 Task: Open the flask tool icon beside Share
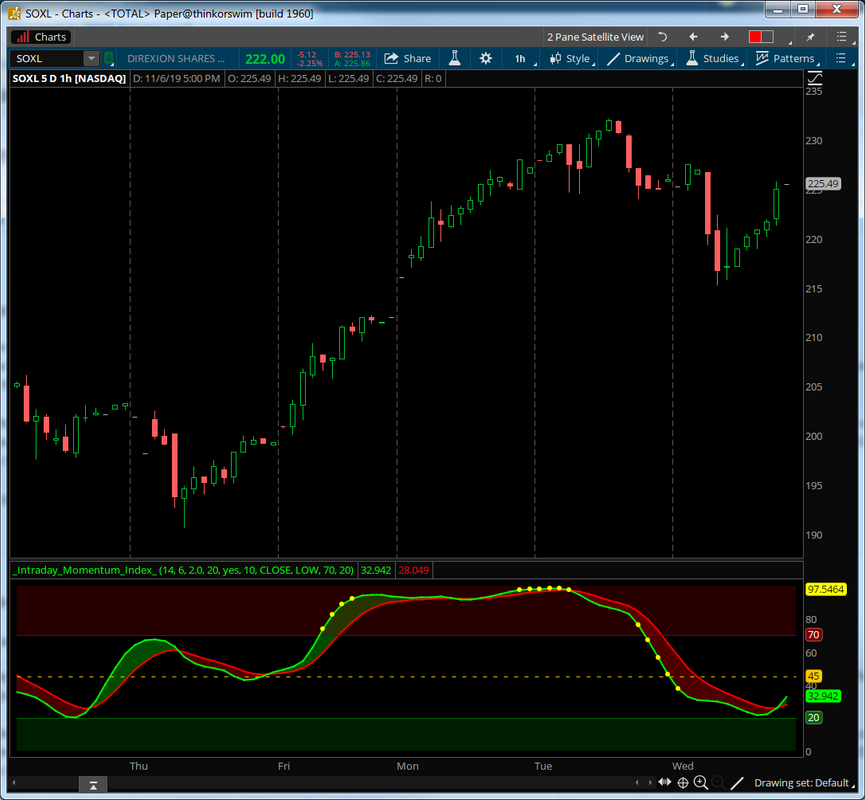coord(455,58)
